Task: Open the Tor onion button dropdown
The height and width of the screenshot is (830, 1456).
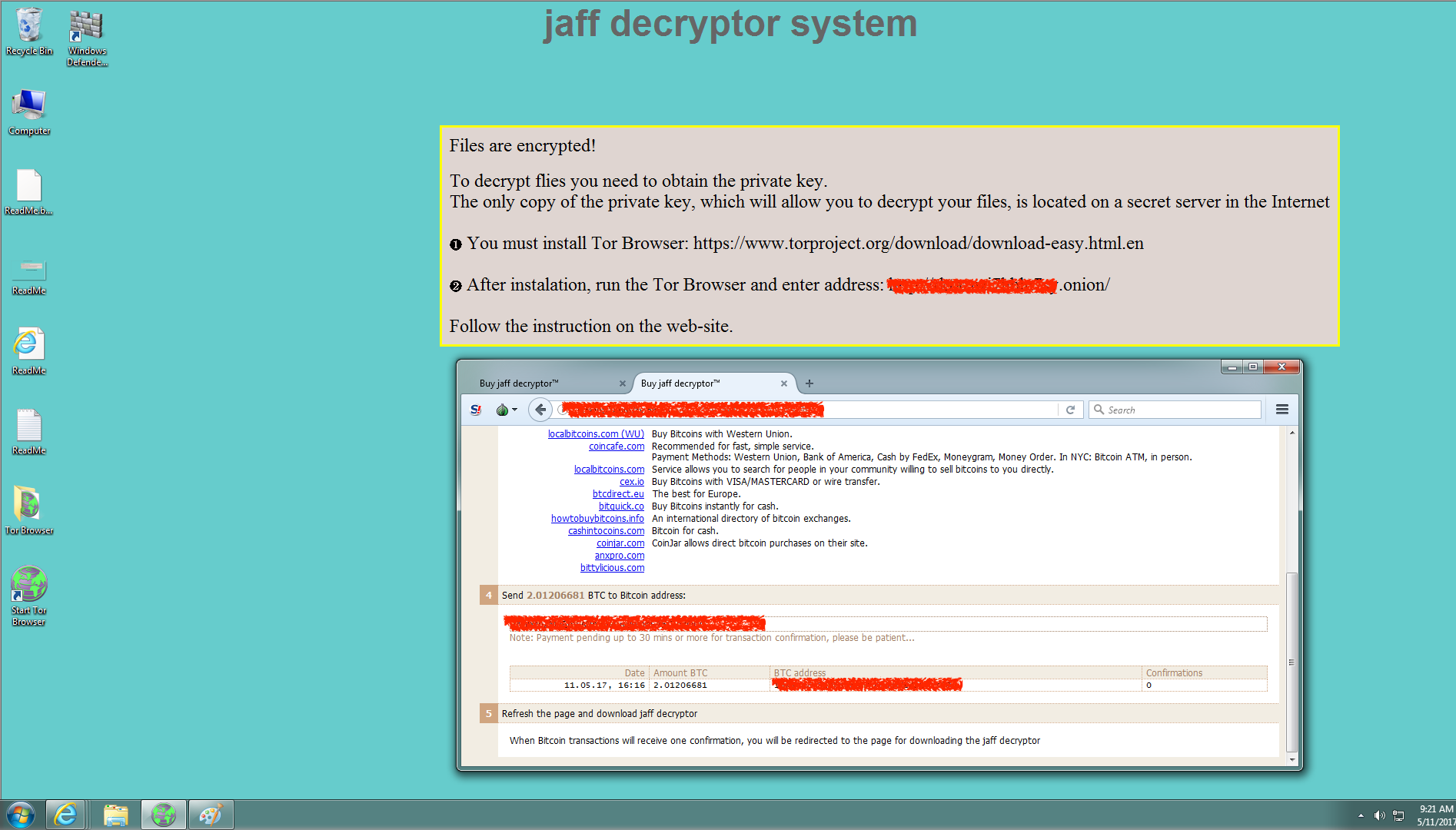Action: (x=506, y=410)
